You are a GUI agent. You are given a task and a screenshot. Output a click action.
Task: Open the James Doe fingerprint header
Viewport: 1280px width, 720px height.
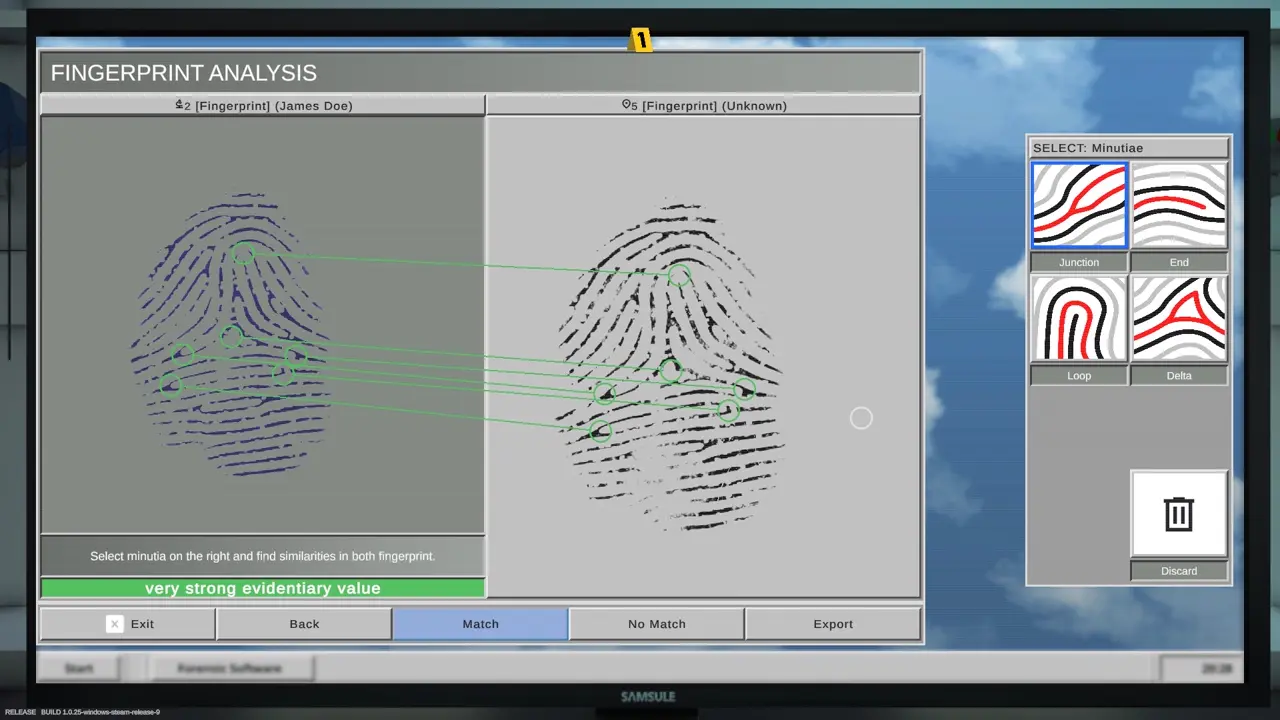(x=263, y=105)
